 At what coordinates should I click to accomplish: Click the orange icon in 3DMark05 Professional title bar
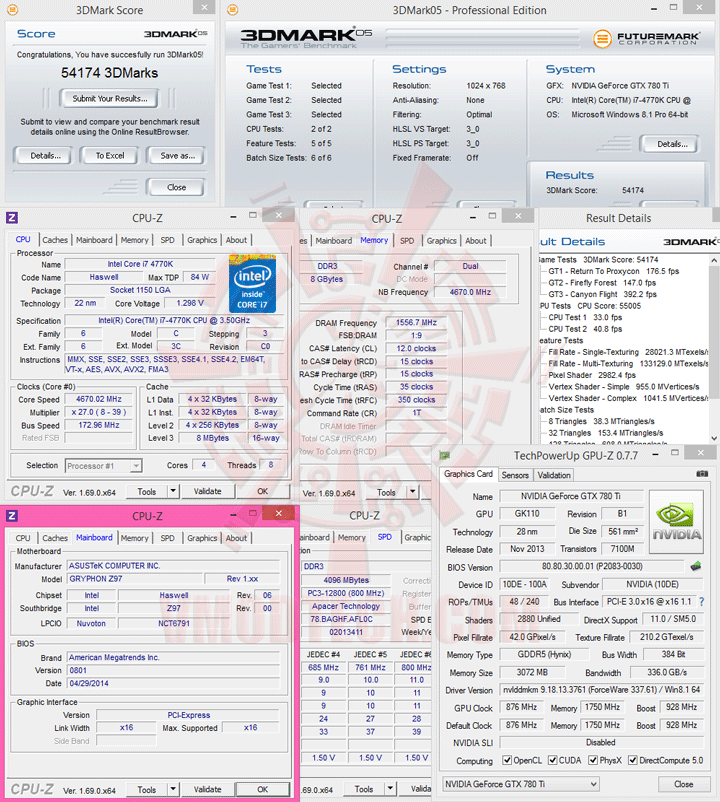pyautogui.click(x=233, y=10)
